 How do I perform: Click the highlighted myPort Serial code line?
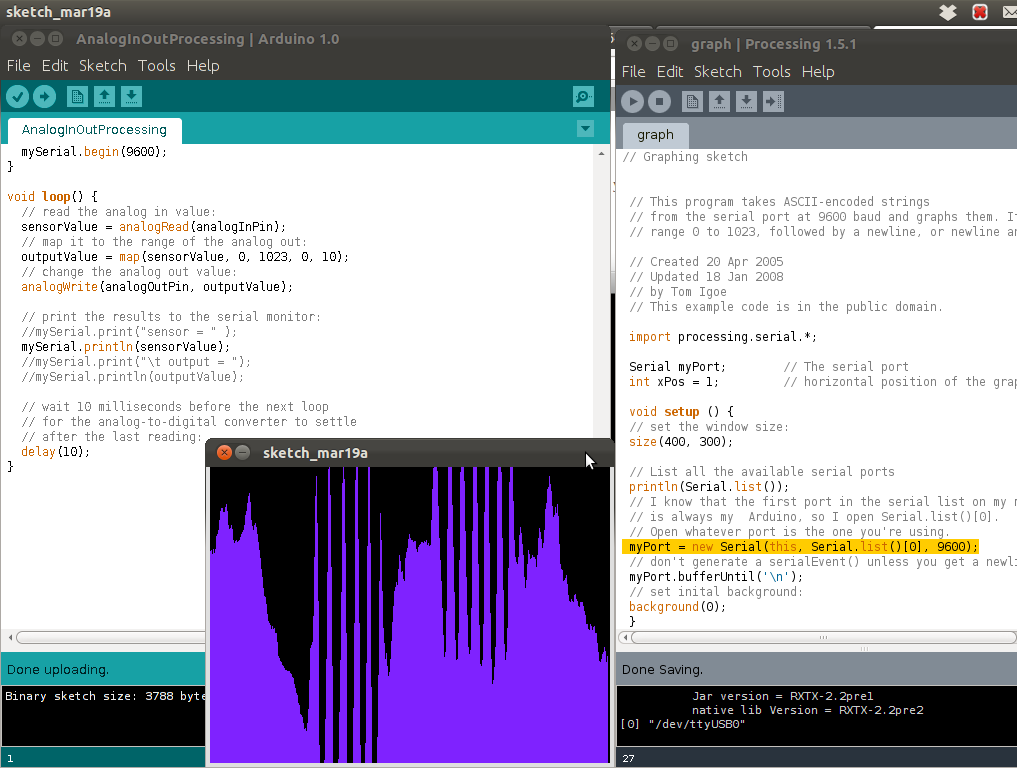point(800,547)
